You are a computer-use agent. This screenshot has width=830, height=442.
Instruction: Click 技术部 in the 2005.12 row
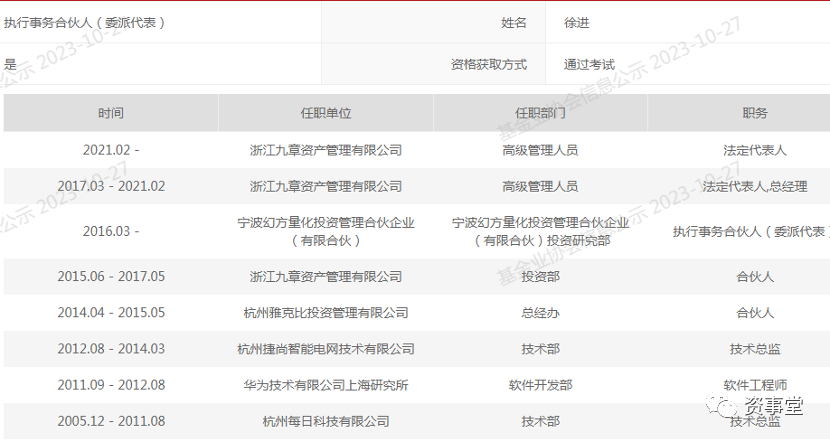point(540,421)
